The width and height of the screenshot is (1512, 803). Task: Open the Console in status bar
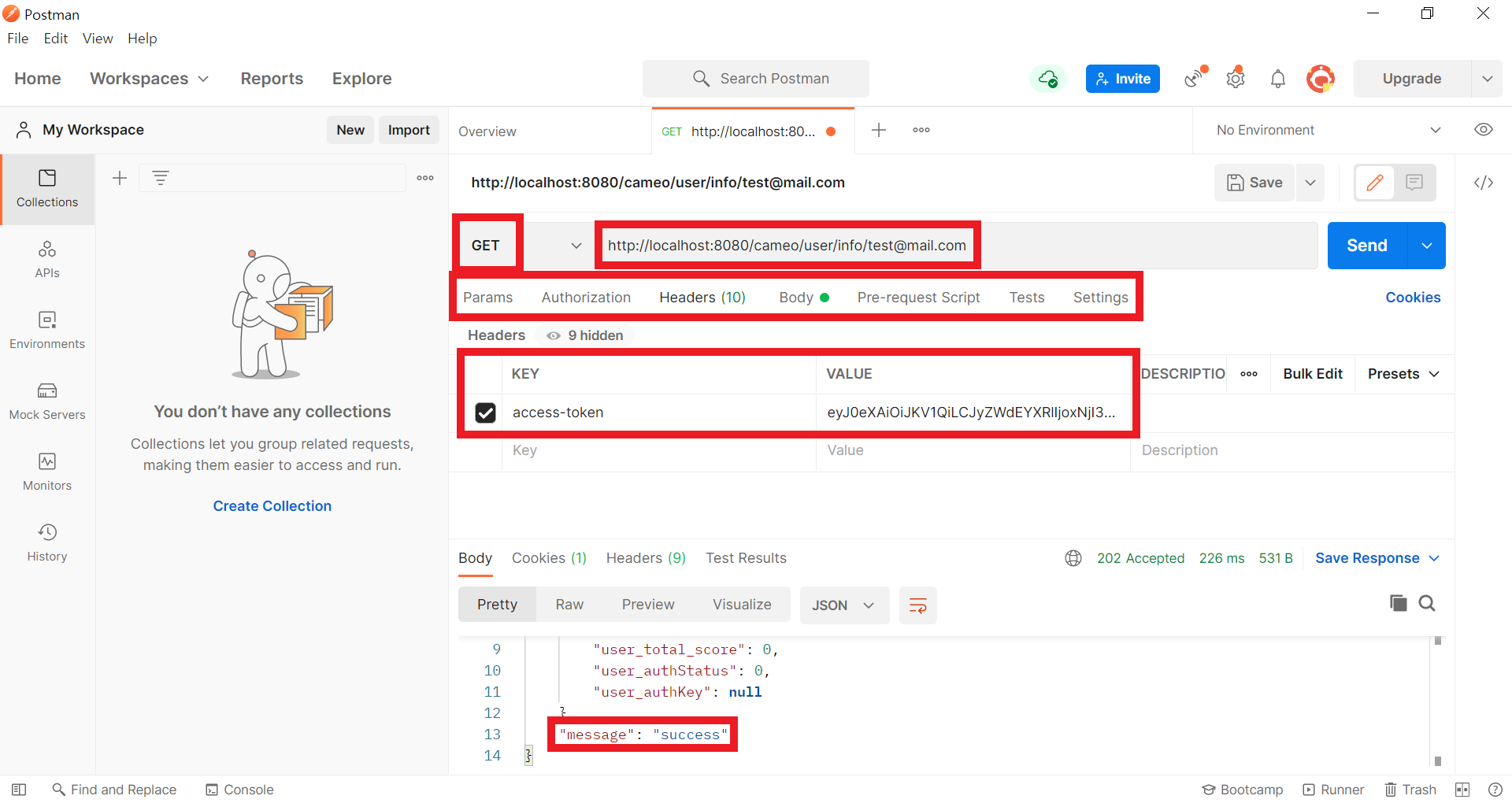point(239,790)
